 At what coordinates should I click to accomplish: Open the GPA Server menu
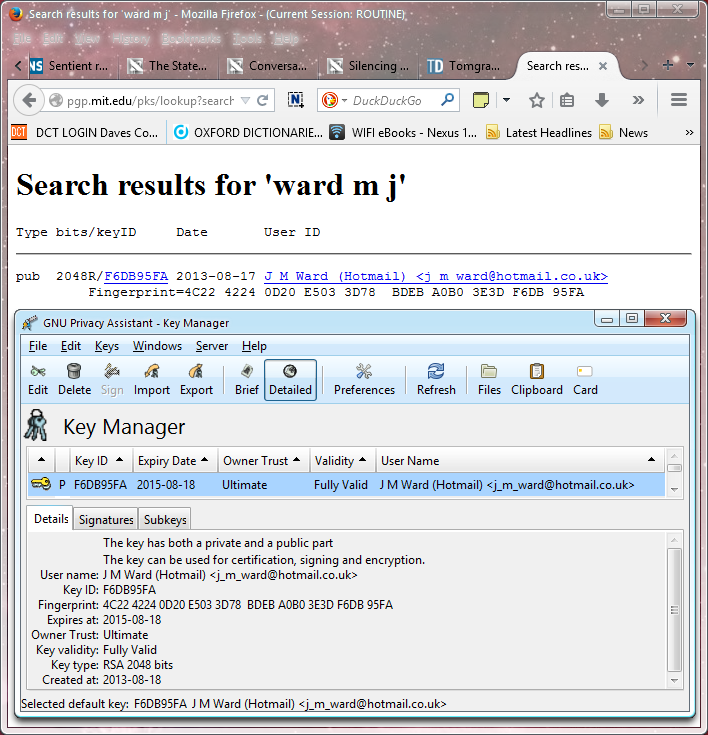click(212, 346)
